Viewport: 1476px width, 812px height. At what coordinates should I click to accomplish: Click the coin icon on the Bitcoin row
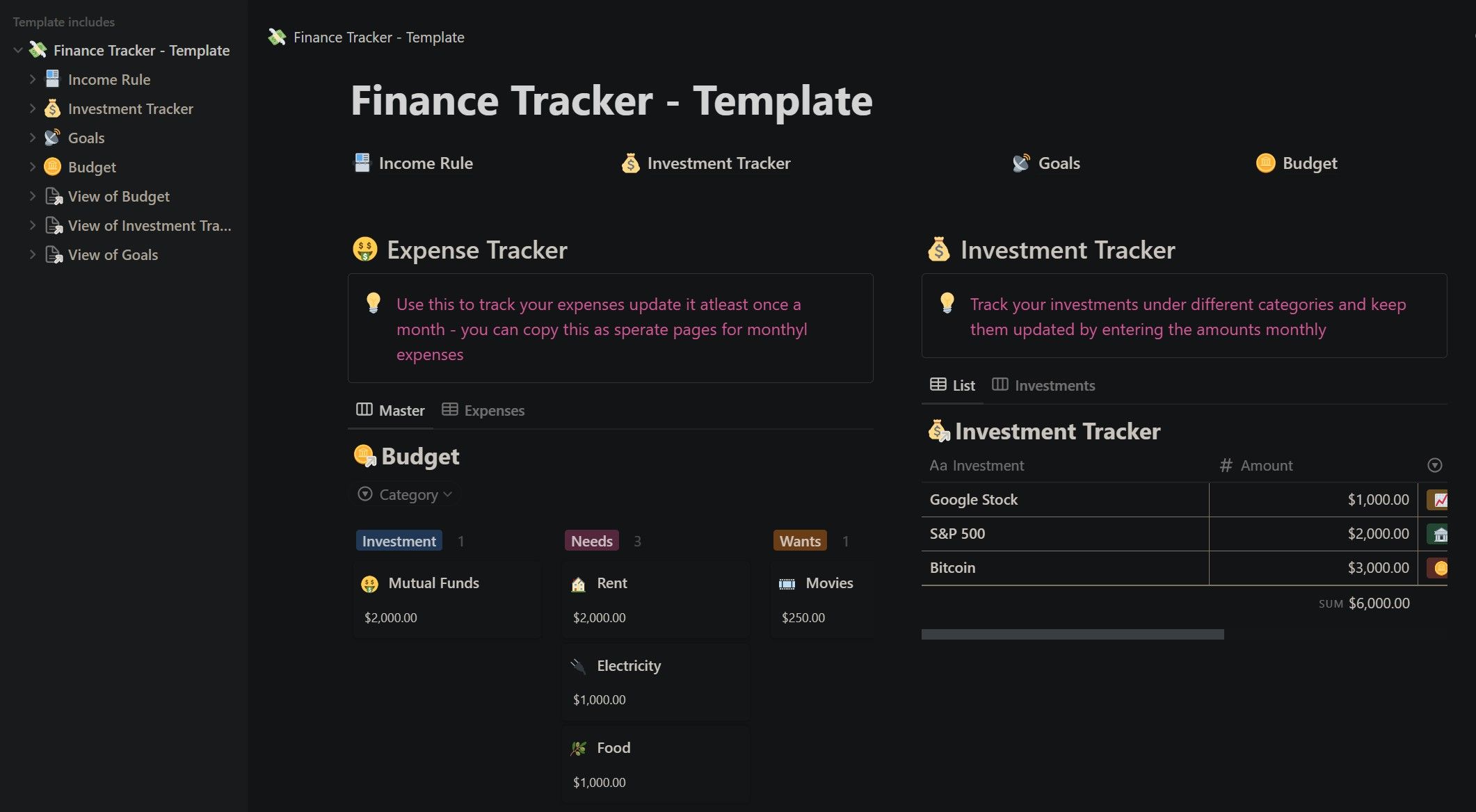(1440, 567)
